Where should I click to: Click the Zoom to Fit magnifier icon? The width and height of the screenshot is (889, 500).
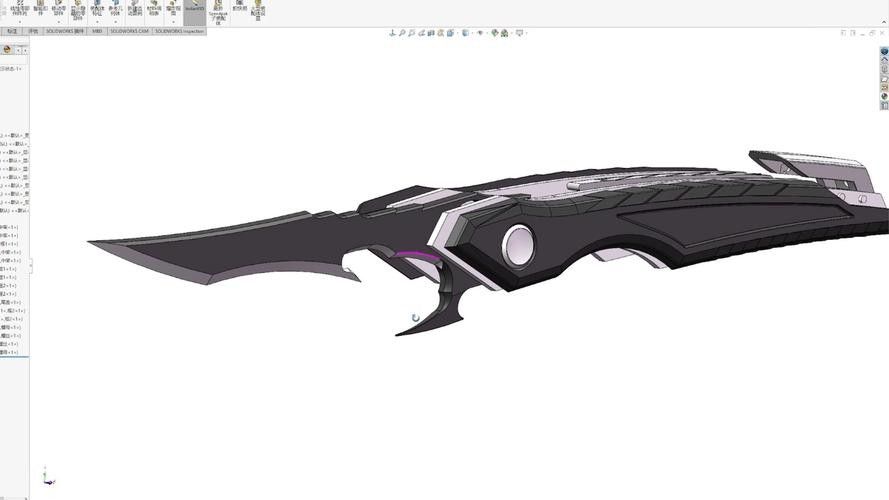[402, 33]
